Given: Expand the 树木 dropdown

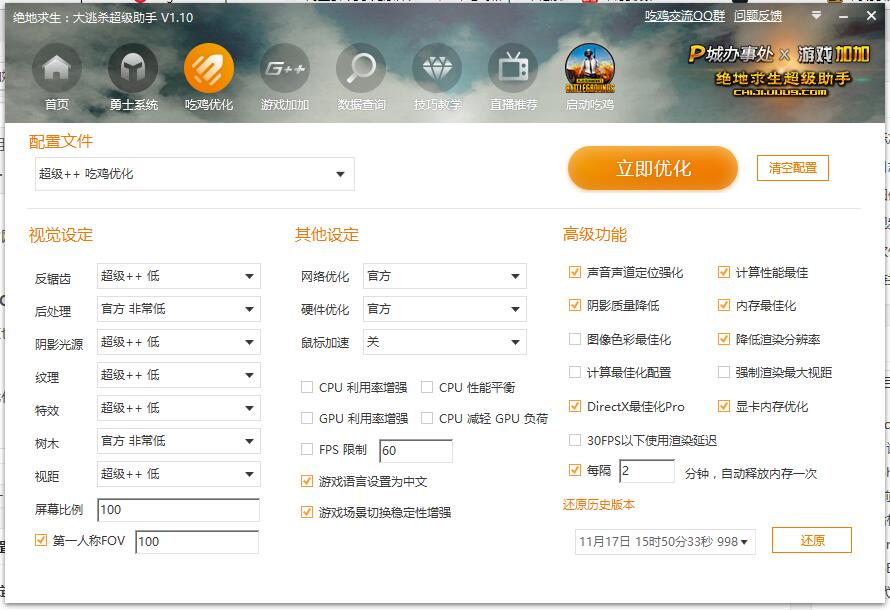Looking at the screenshot, I should pyautogui.click(x=179, y=441).
